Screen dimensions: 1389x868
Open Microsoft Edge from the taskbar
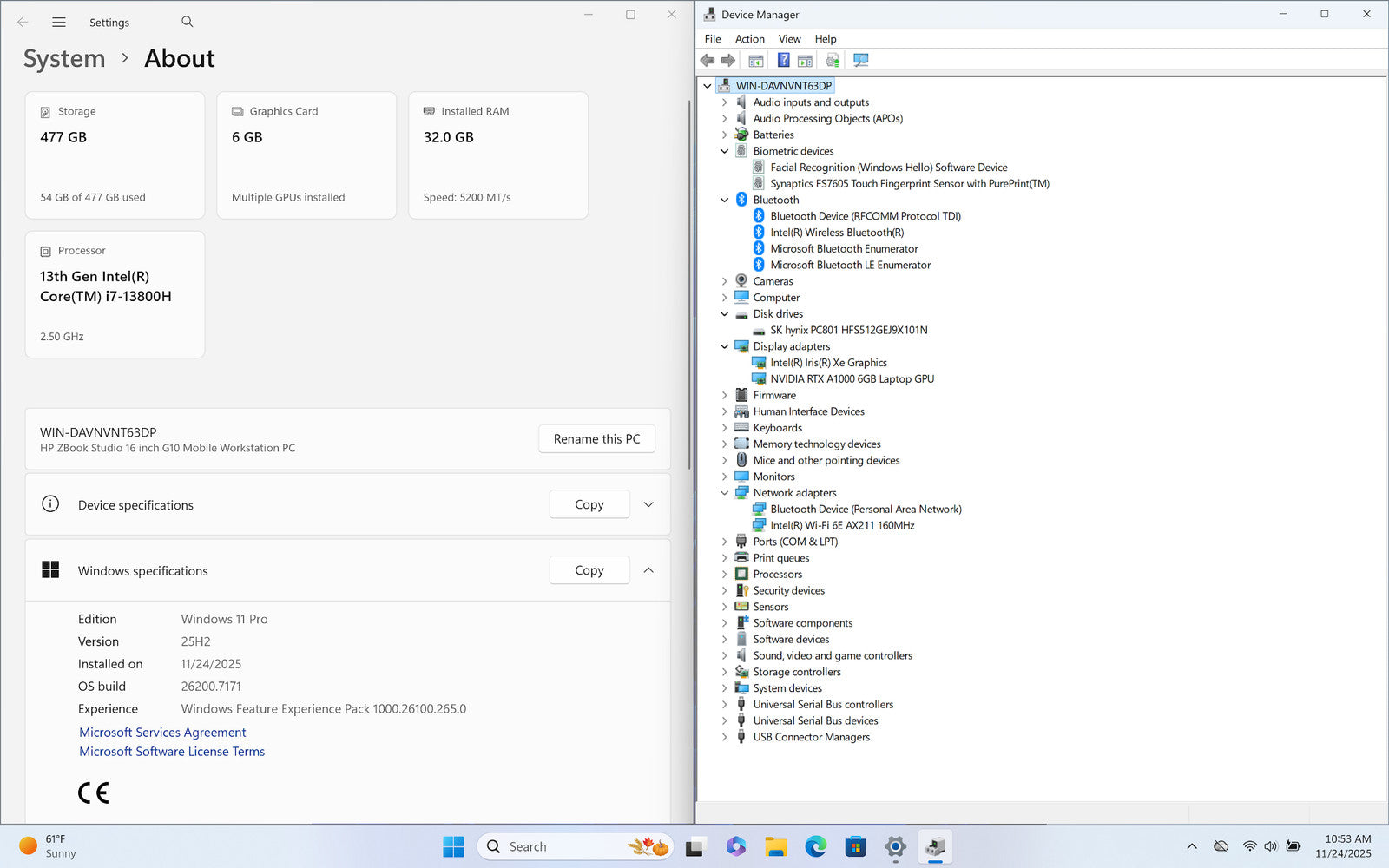click(x=815, y=846)
